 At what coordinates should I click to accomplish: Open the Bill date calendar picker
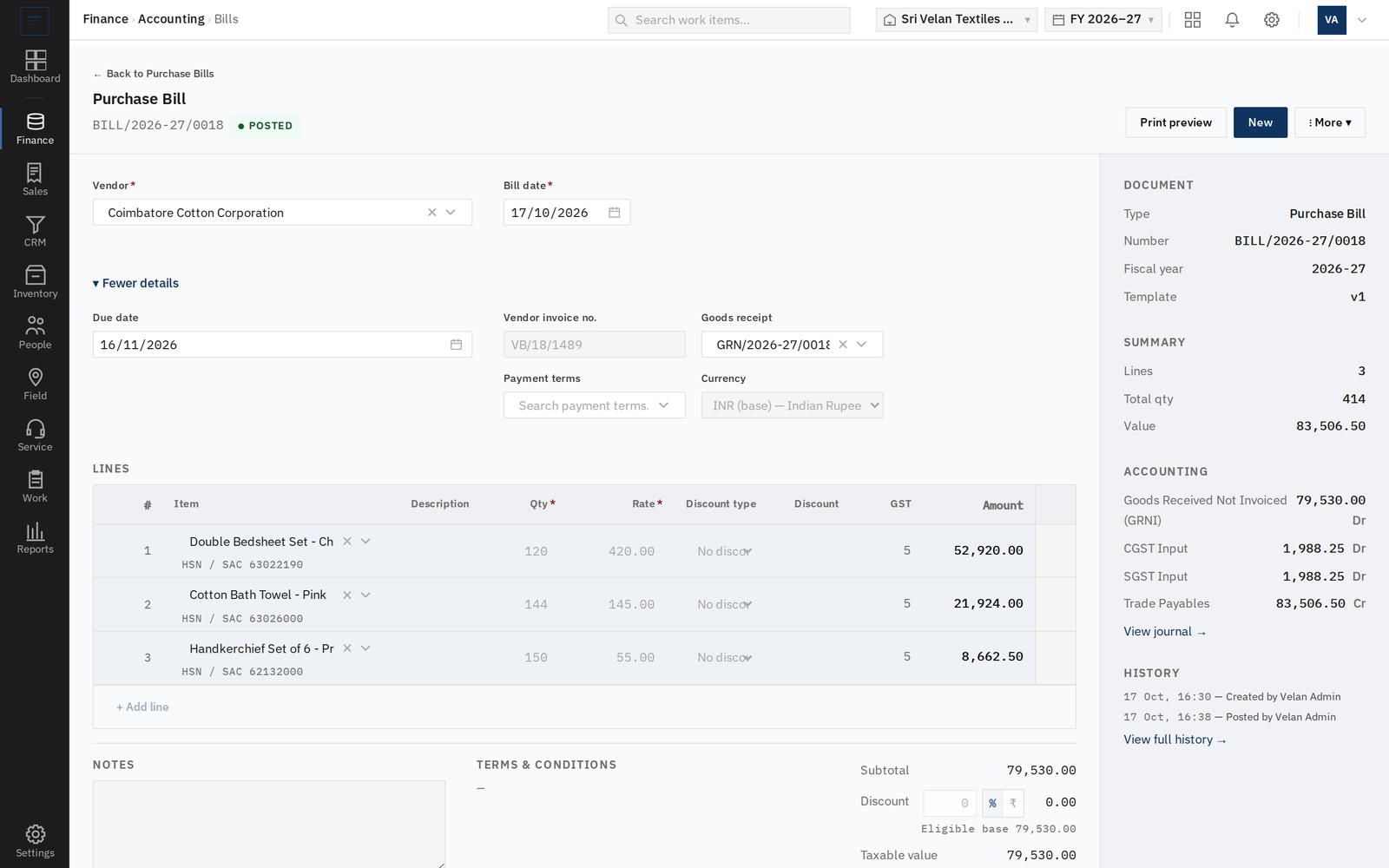pyautogui.click(x=615, y=213)
